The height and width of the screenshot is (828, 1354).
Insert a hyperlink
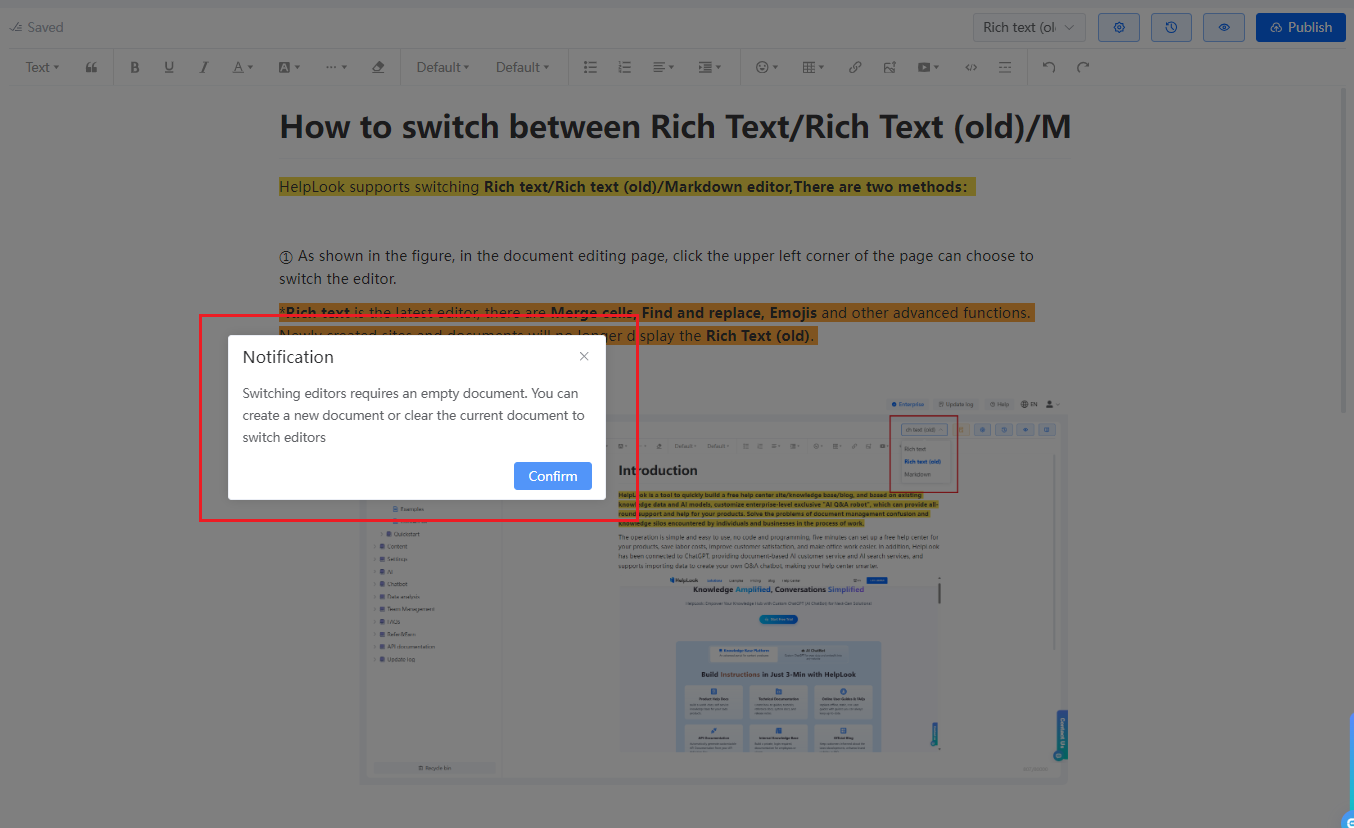(855, 67)
